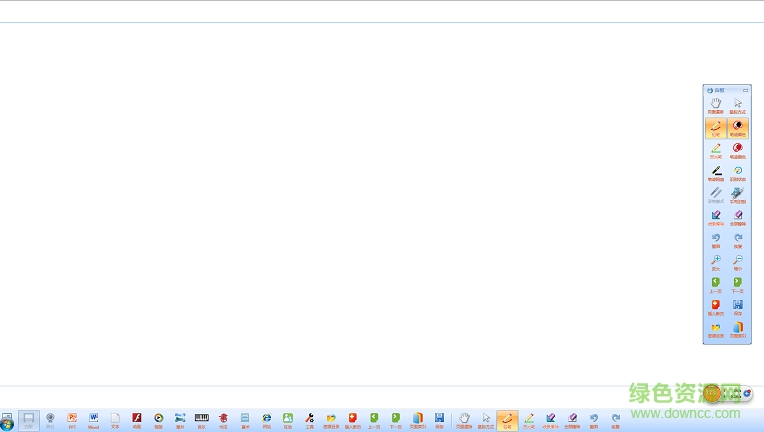Open the Word document tool in bottom toolbar
This screenshot has width=764, height=432.
94,420
